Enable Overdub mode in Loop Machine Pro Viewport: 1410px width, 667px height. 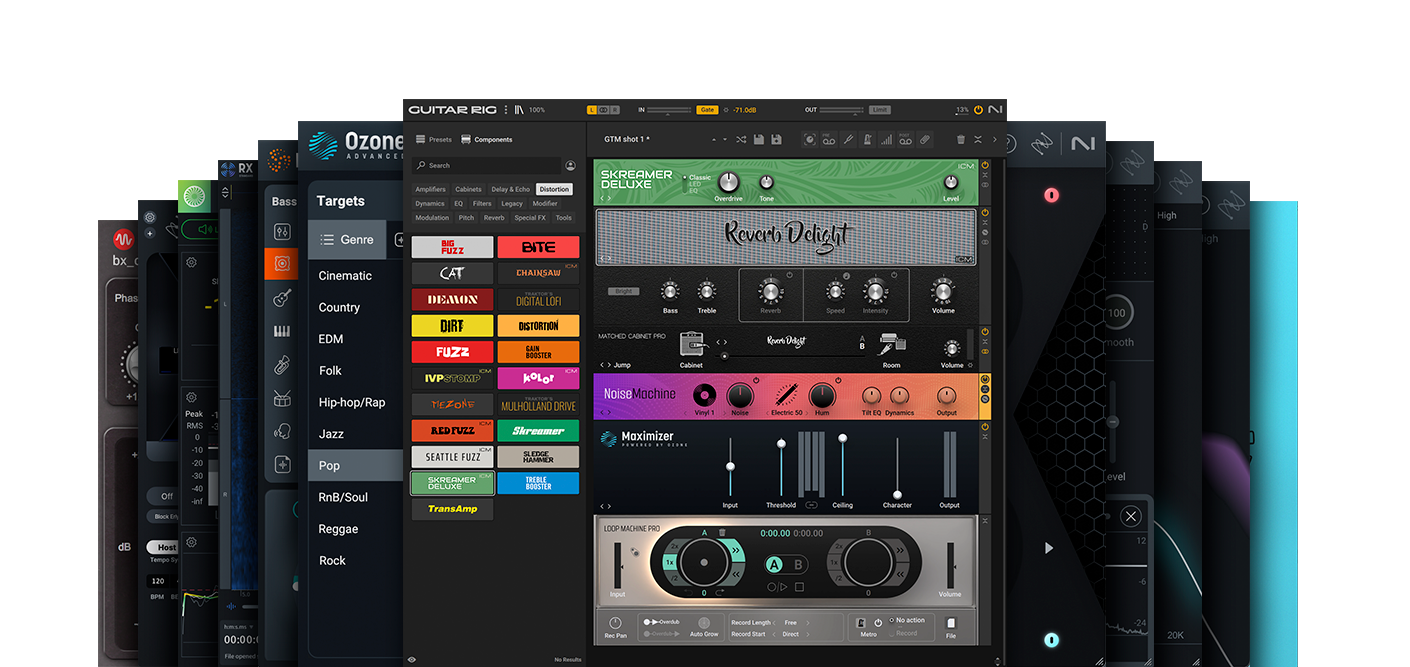point(662,622)
